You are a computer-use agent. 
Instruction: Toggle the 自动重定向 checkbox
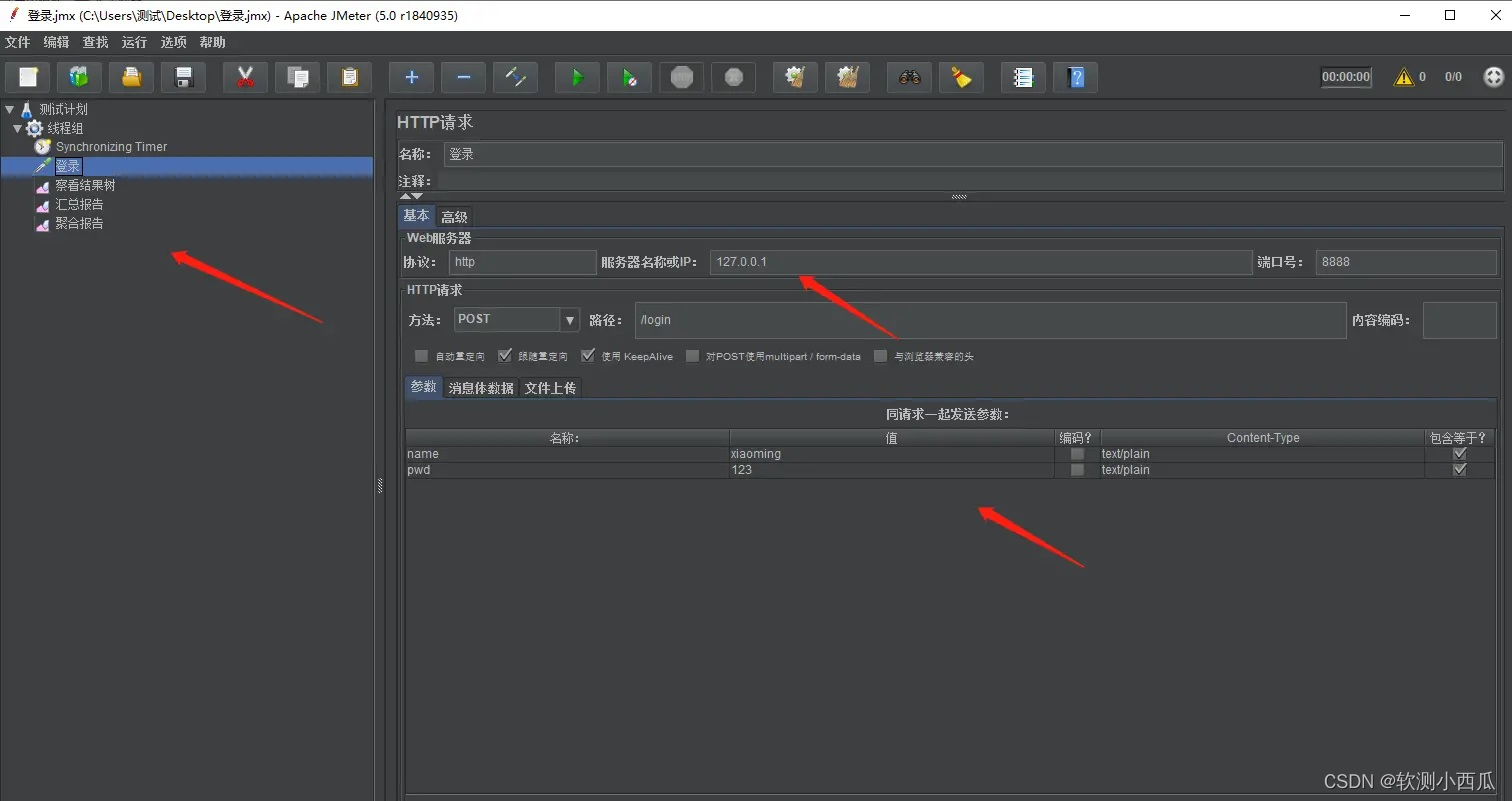point(421,356)
